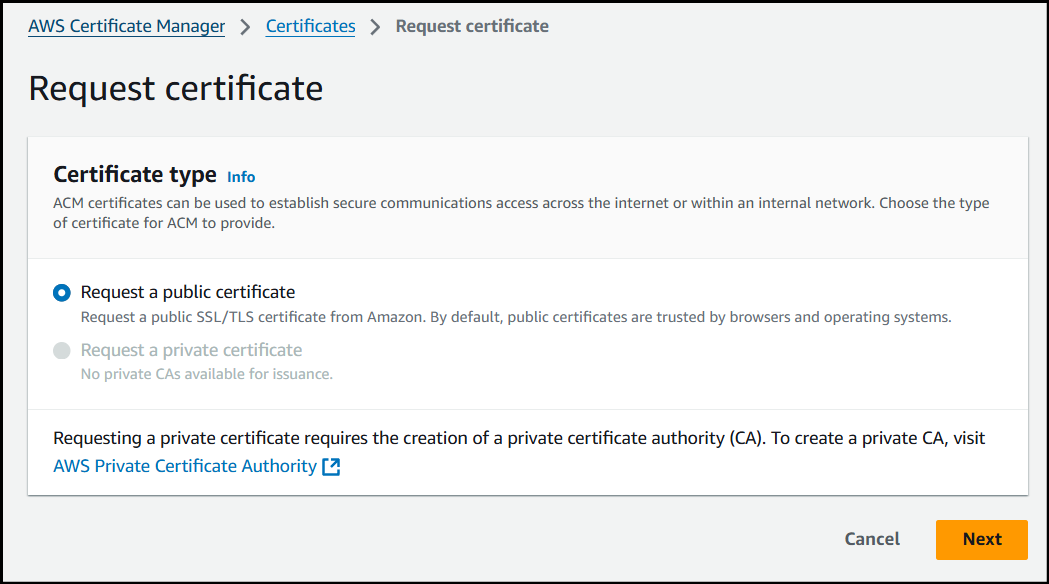1049x584 pixels.
Task: Click the orange Next button
Action: (981, 539)
